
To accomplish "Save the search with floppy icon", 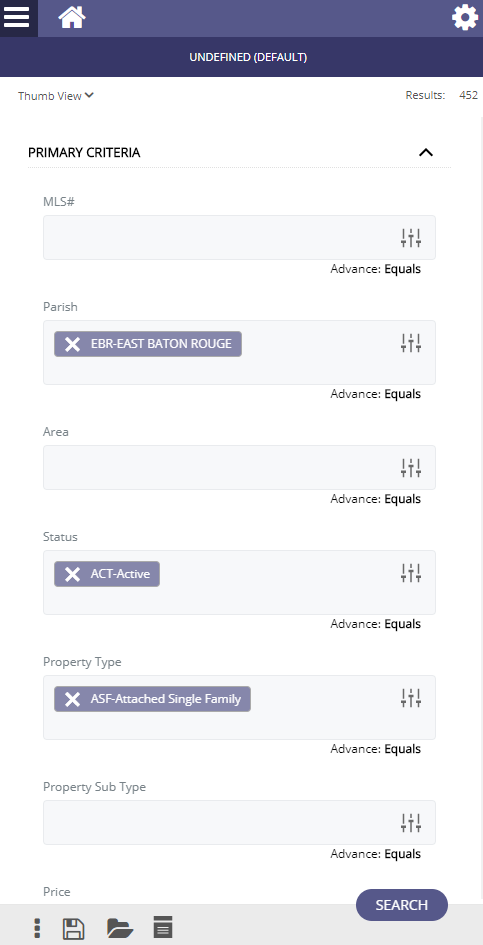I will [x=74, y=928].
